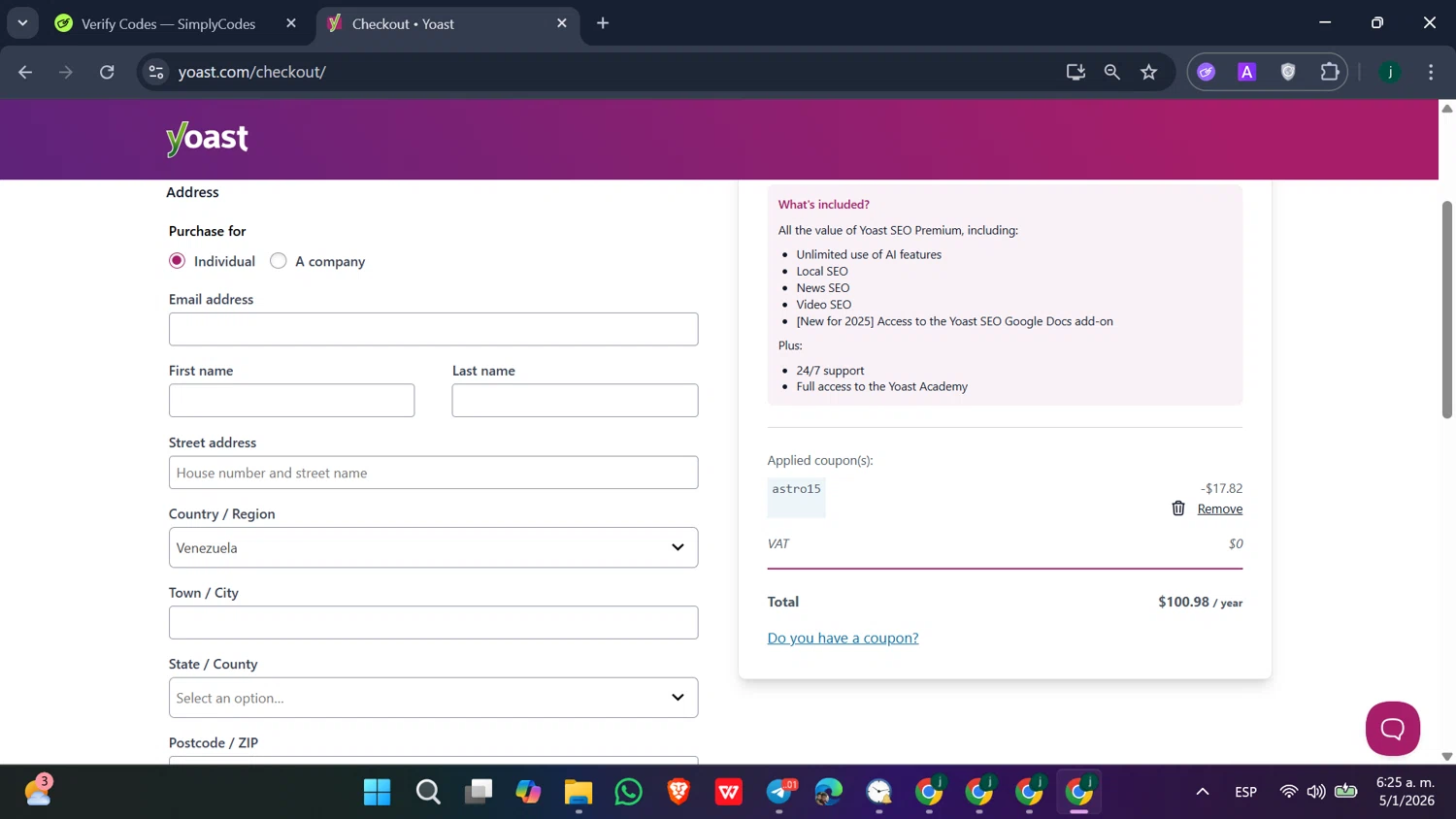Open Chrome three-dot menu
This screenshot has height=819, width=1456.
coord(1431,72)
